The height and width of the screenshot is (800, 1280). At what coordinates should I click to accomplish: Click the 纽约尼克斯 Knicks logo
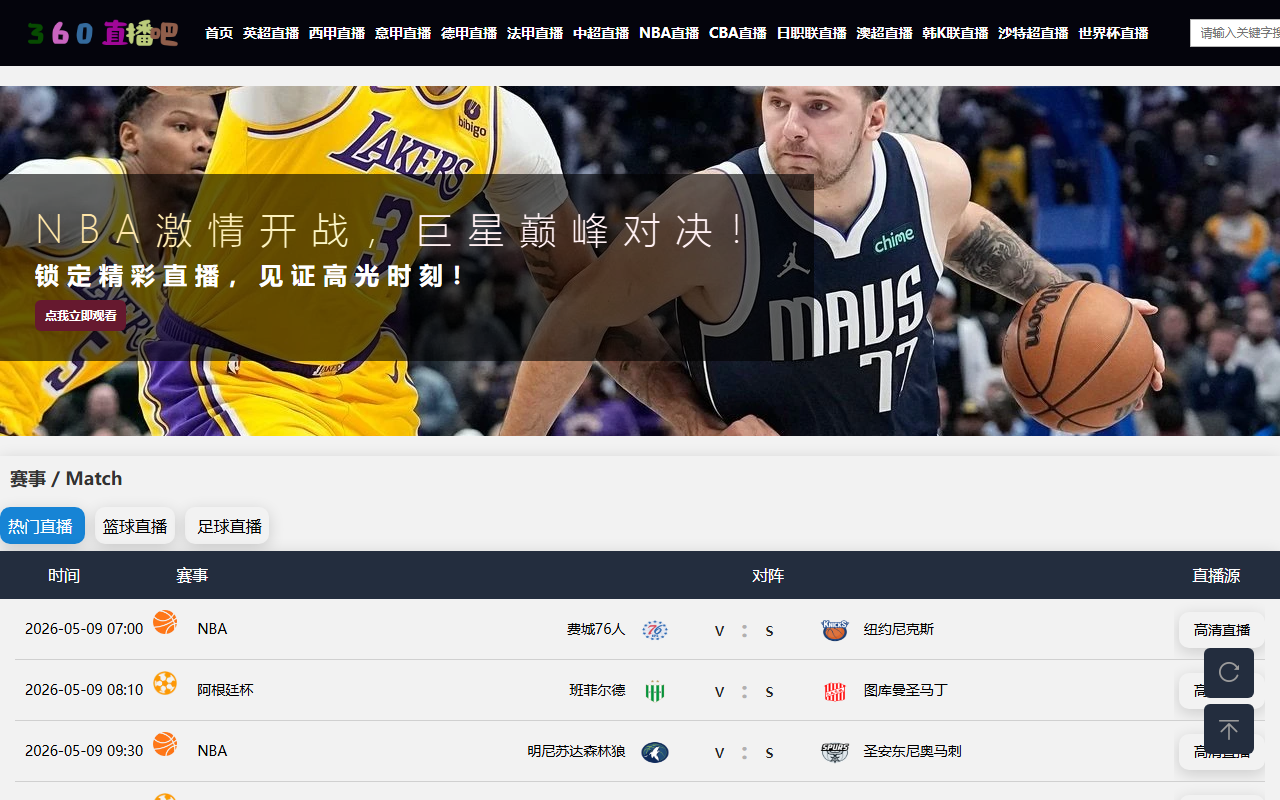tap(835, 630)
